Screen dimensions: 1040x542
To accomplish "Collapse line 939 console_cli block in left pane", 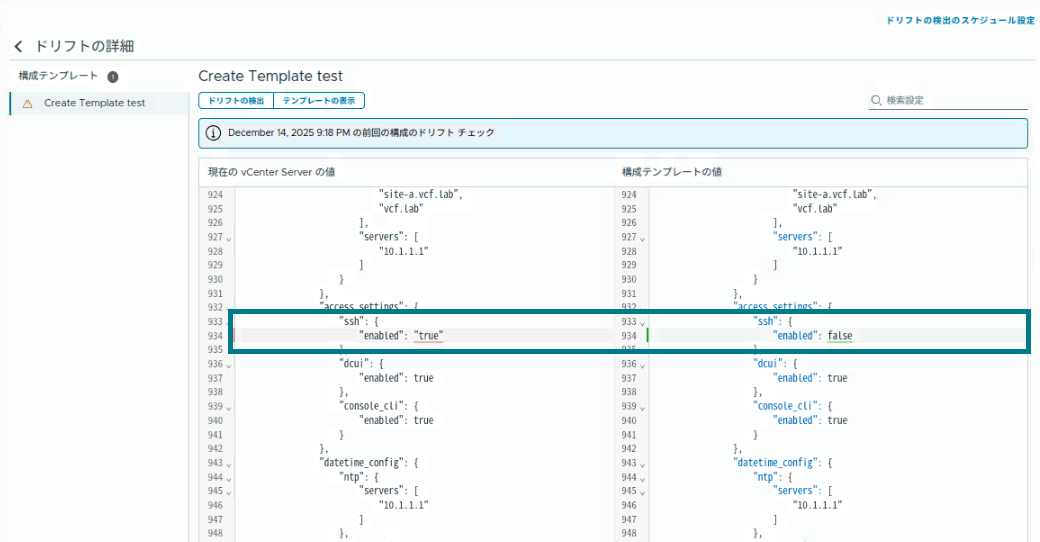I will pos(228,408).
